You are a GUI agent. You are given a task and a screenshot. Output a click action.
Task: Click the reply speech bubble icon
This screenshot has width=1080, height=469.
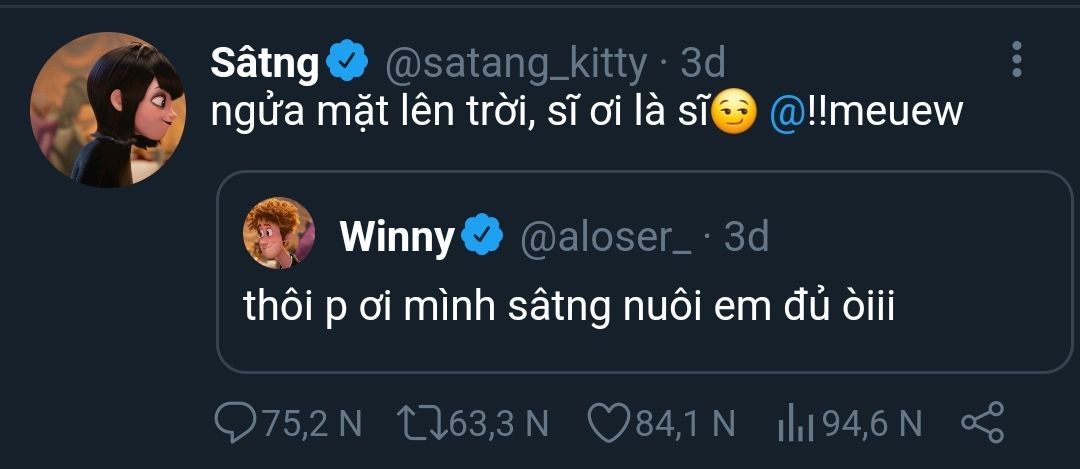[238, 423]
